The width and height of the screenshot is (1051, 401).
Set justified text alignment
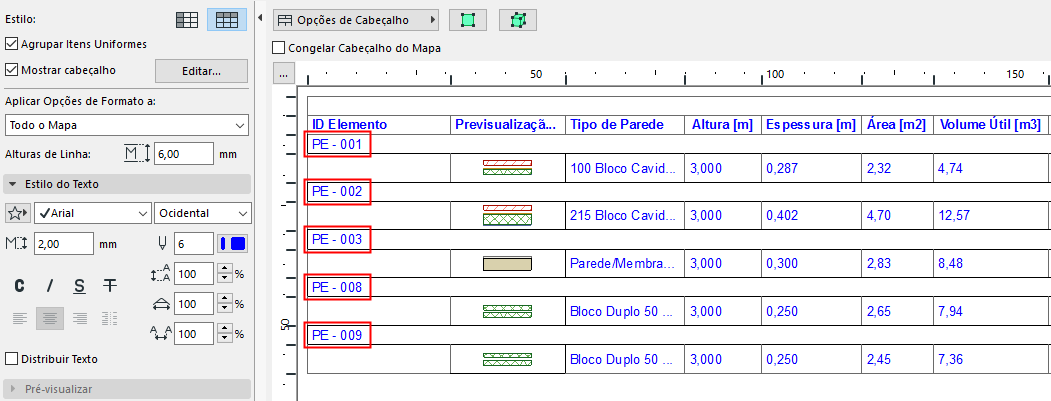point(110,318)
